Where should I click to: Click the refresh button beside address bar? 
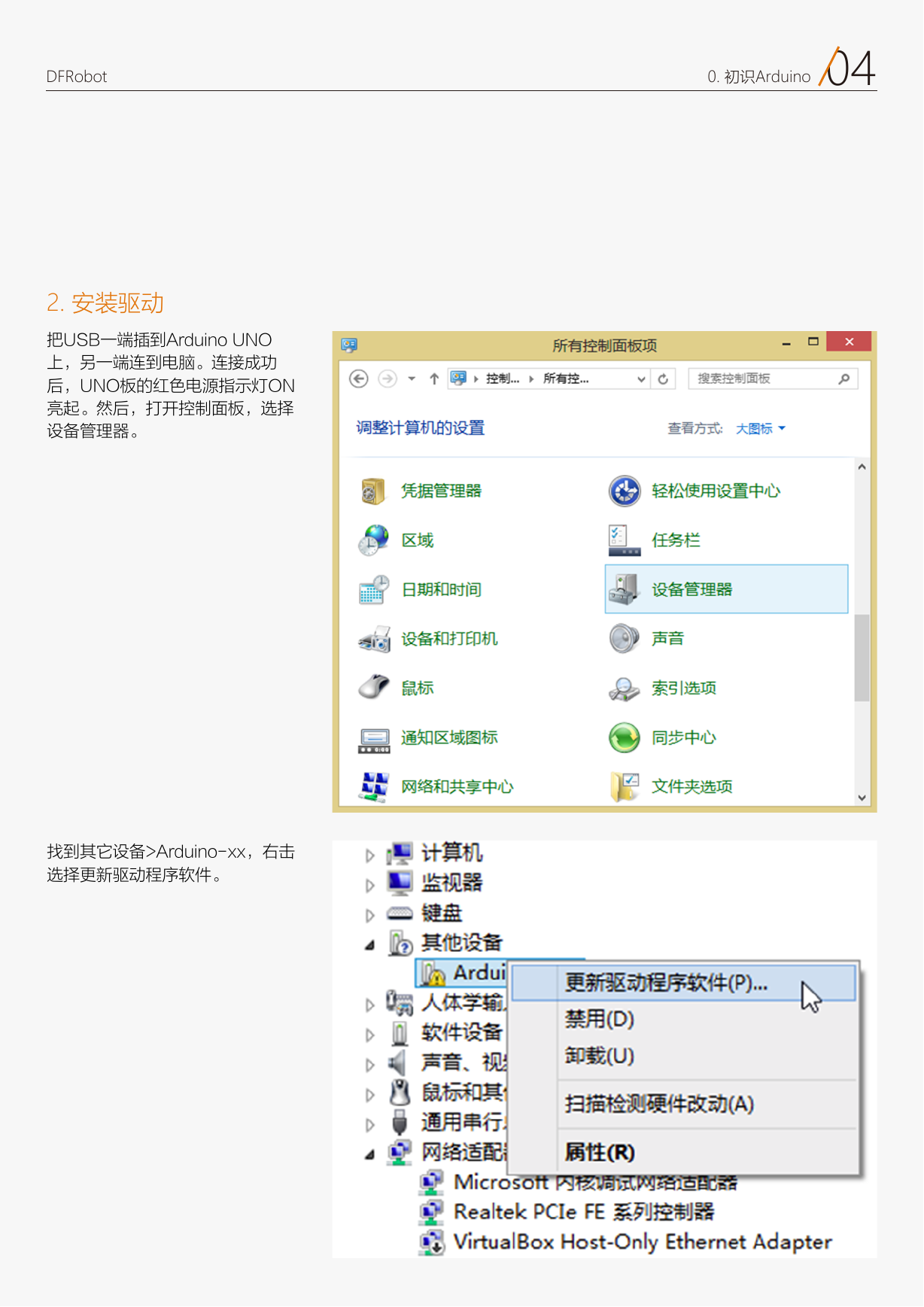coord(663,378)
